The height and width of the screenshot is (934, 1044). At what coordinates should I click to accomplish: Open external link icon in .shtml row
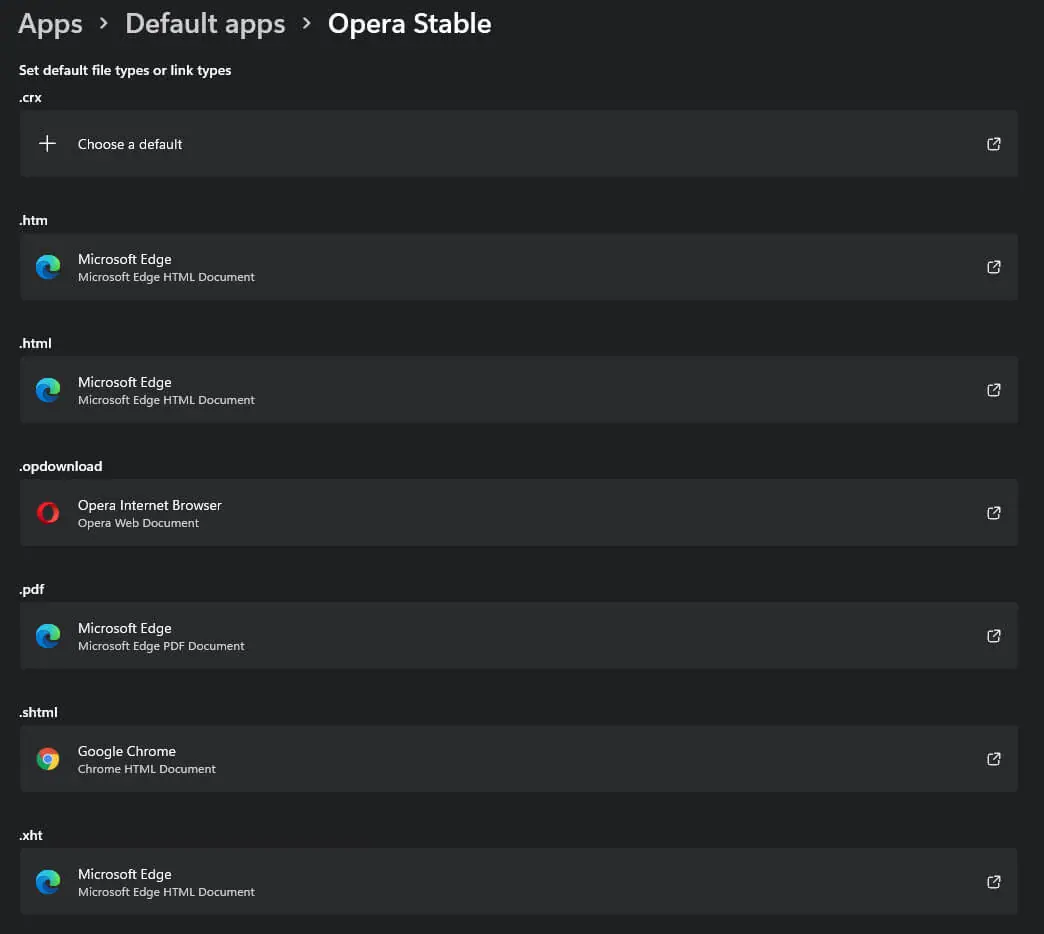click(993, 759)
